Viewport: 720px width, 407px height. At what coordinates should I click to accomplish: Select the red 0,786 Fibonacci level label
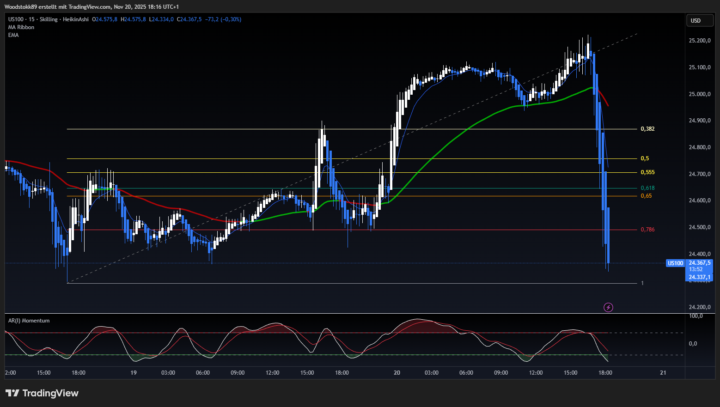tap(647, 230)
